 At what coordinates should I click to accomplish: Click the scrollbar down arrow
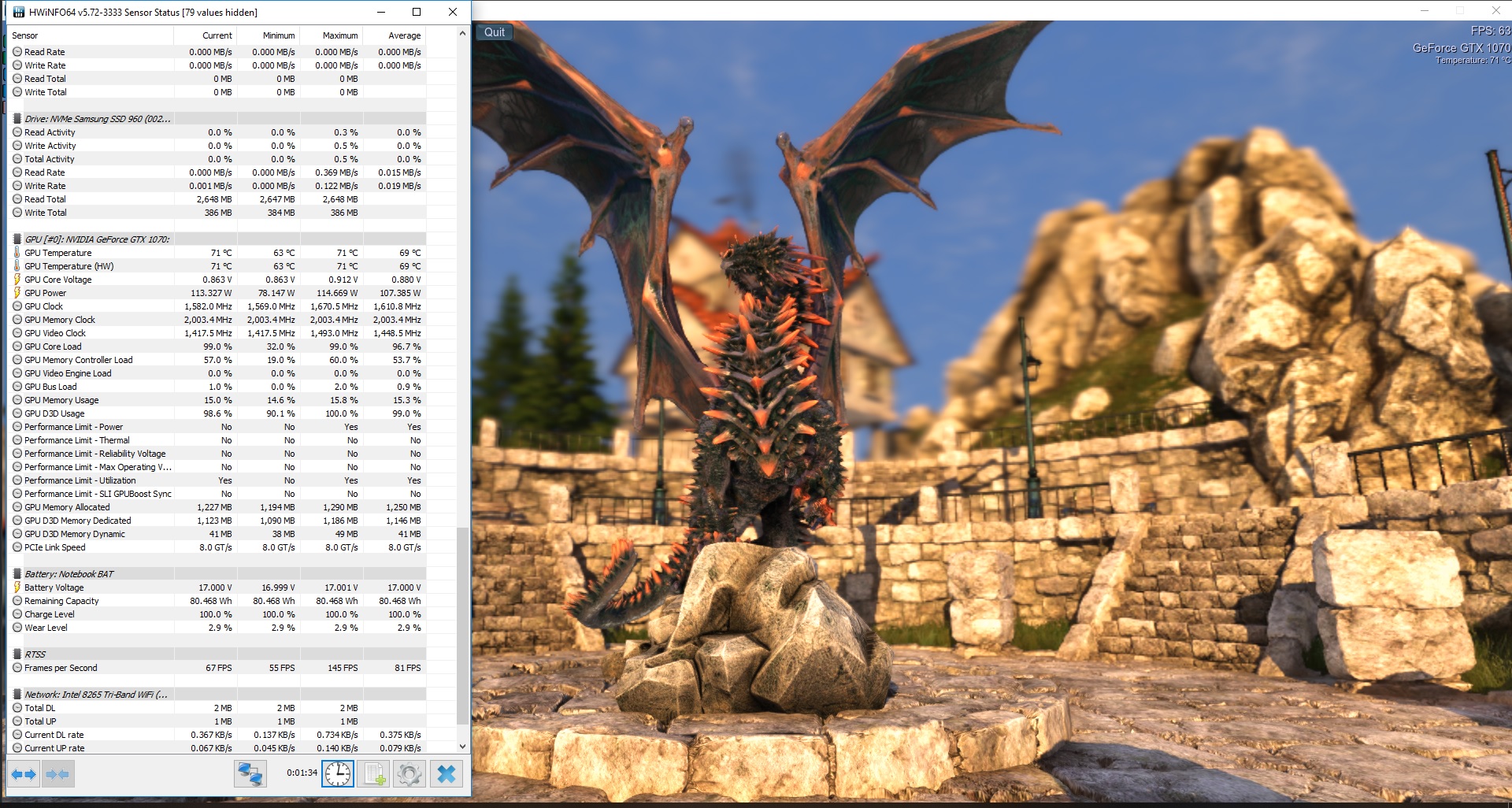pos(462,747)
